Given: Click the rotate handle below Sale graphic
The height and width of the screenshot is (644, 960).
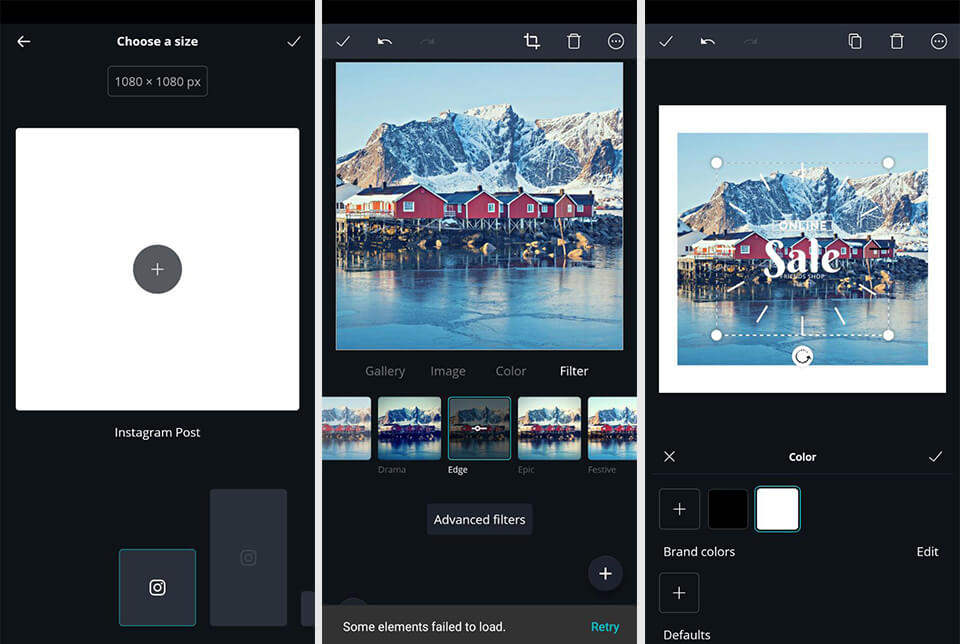Looking at the screenshot, I should [x=802, y=356].
